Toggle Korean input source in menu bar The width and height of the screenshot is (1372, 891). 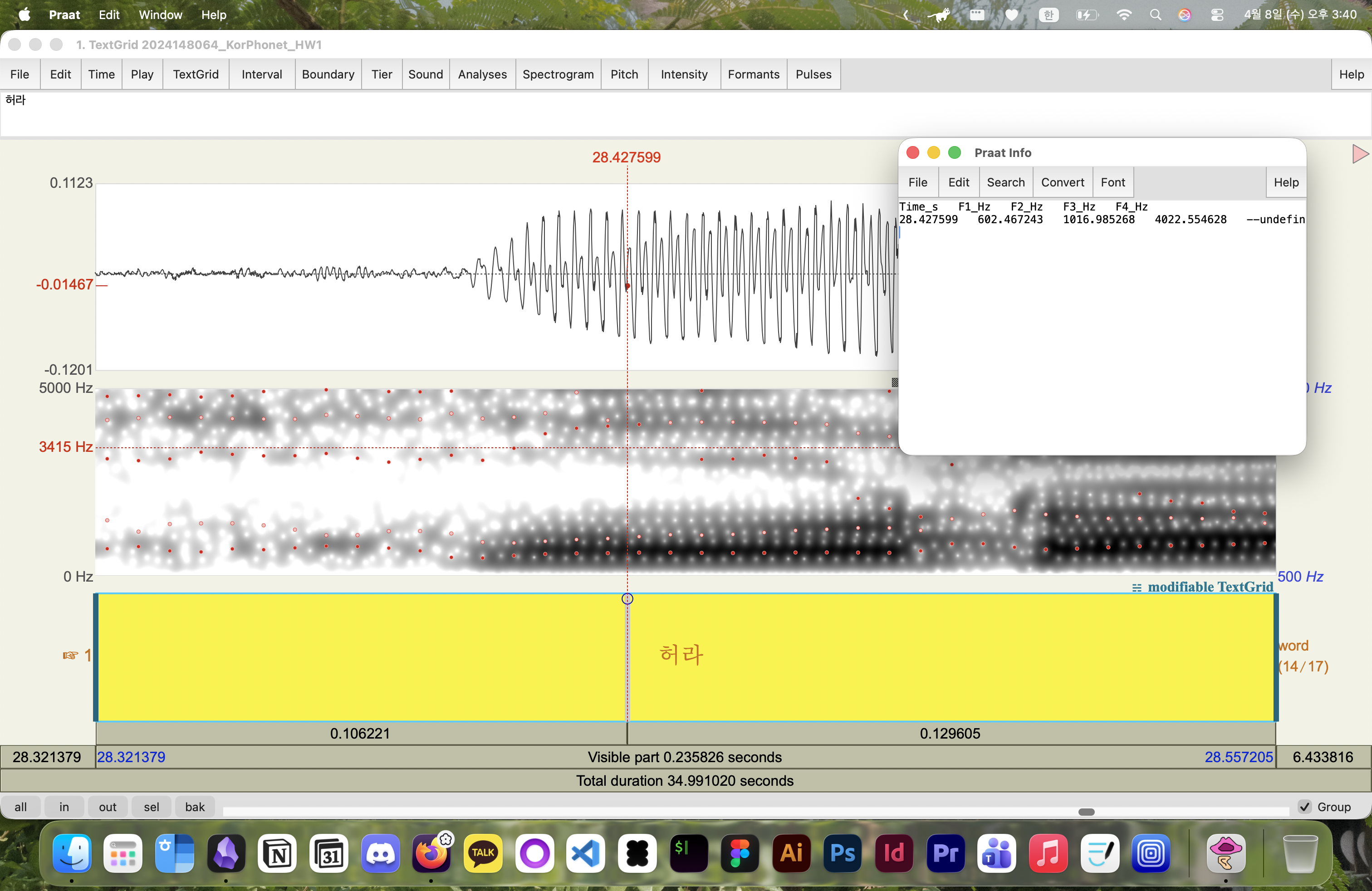(x=1049, y=15)
